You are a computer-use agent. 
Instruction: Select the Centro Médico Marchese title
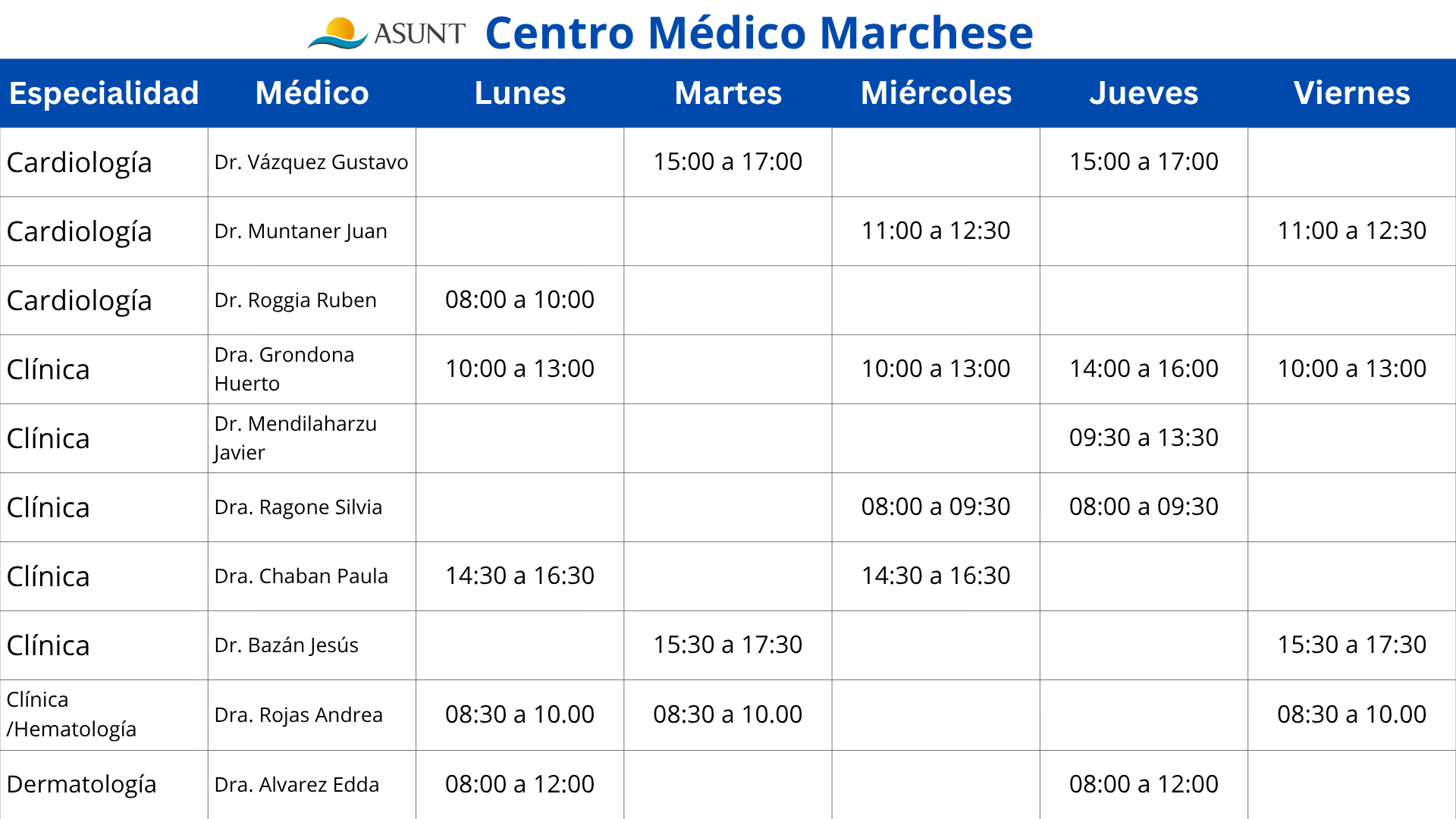point(759,33)
